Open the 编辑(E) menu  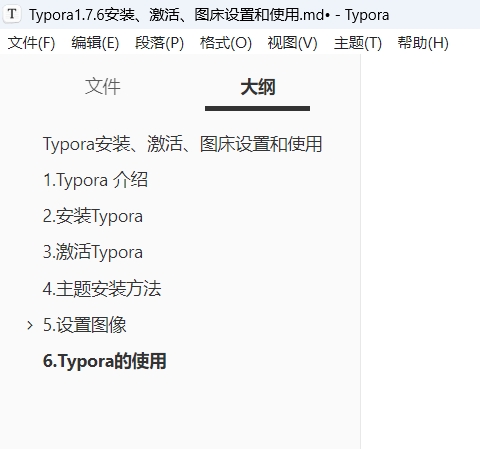[95, 43]
